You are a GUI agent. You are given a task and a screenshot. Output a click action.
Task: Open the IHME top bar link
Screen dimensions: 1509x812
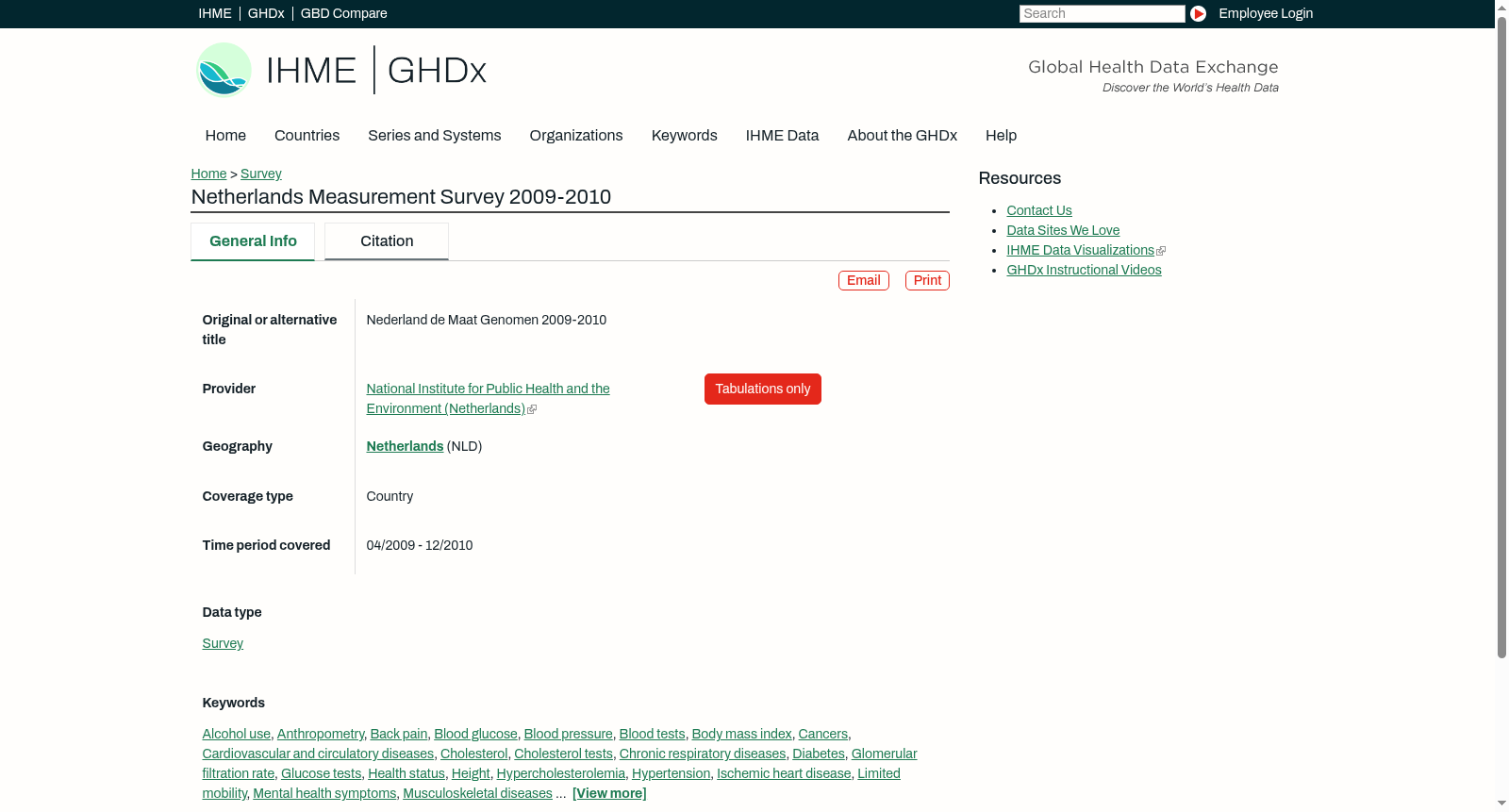(215, 13)
